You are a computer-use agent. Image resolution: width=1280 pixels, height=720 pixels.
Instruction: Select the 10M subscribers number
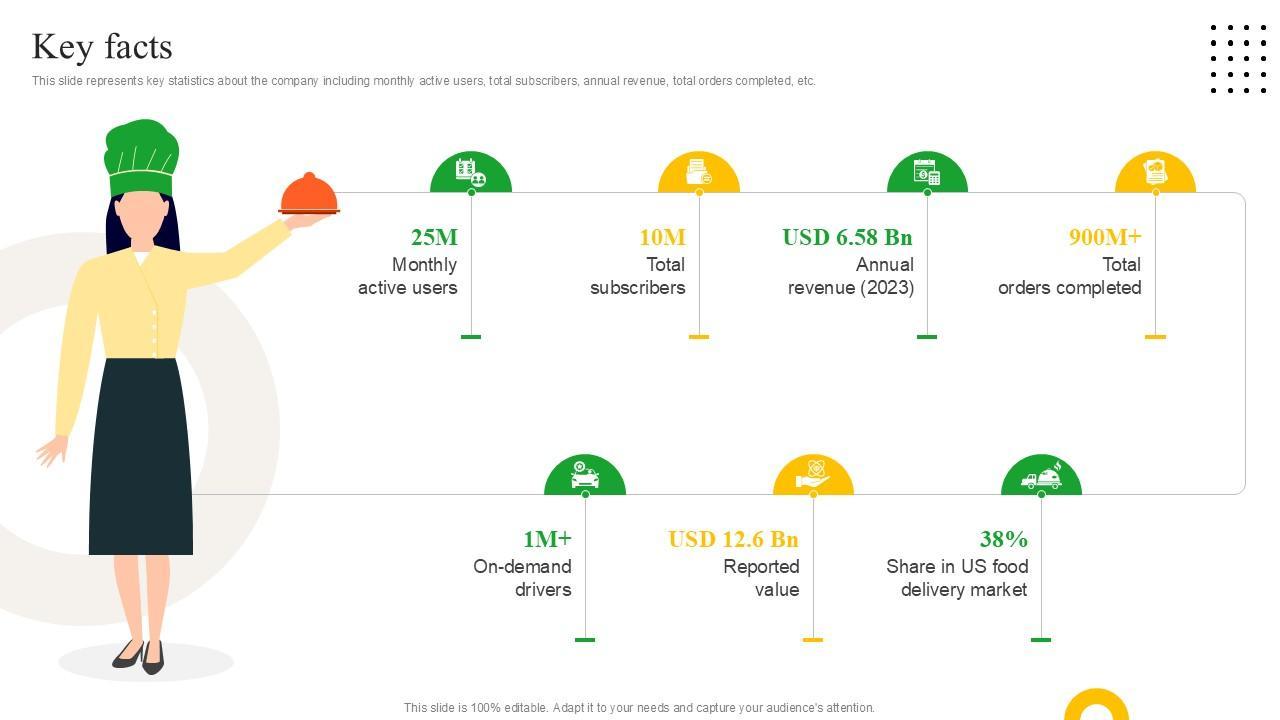[x=662, y=237]
